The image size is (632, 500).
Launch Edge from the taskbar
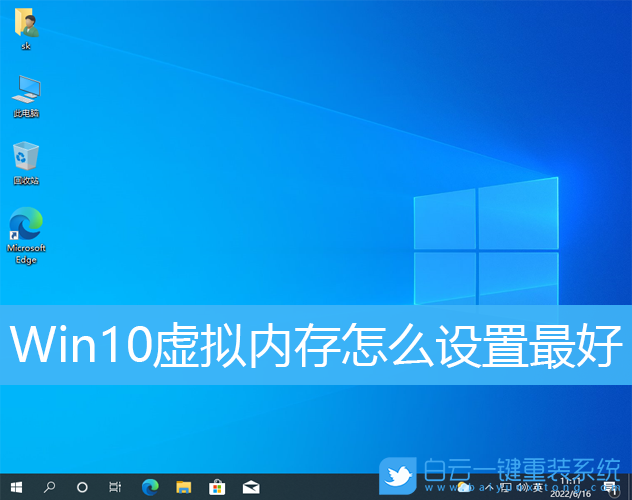coord(150,488)
